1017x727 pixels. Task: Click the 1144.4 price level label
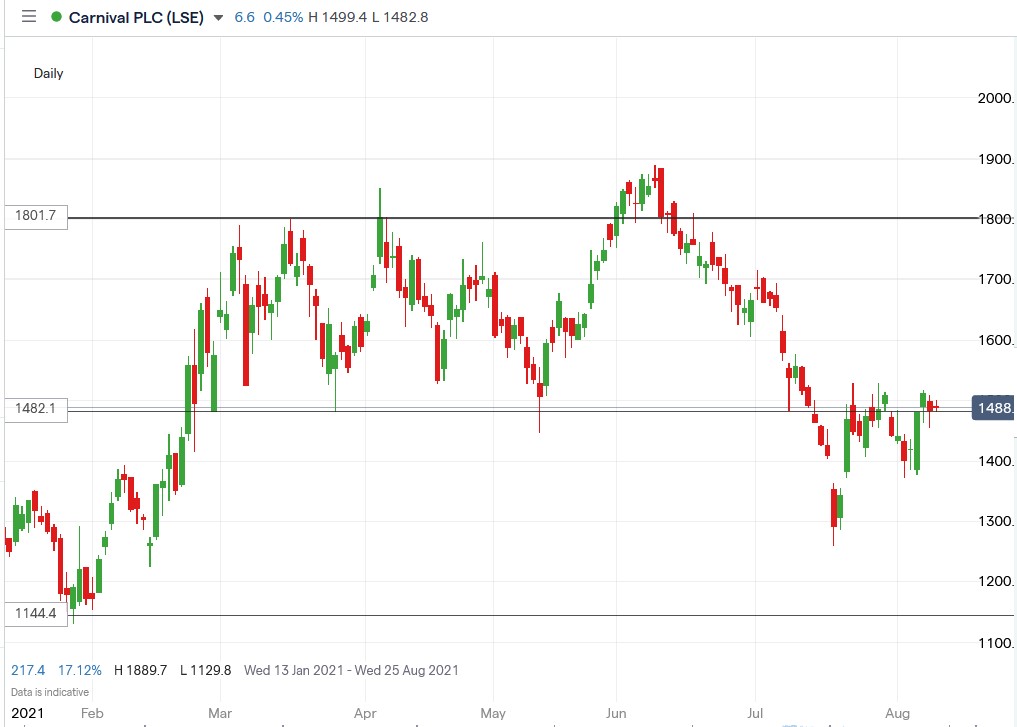(x=36, y=614)
